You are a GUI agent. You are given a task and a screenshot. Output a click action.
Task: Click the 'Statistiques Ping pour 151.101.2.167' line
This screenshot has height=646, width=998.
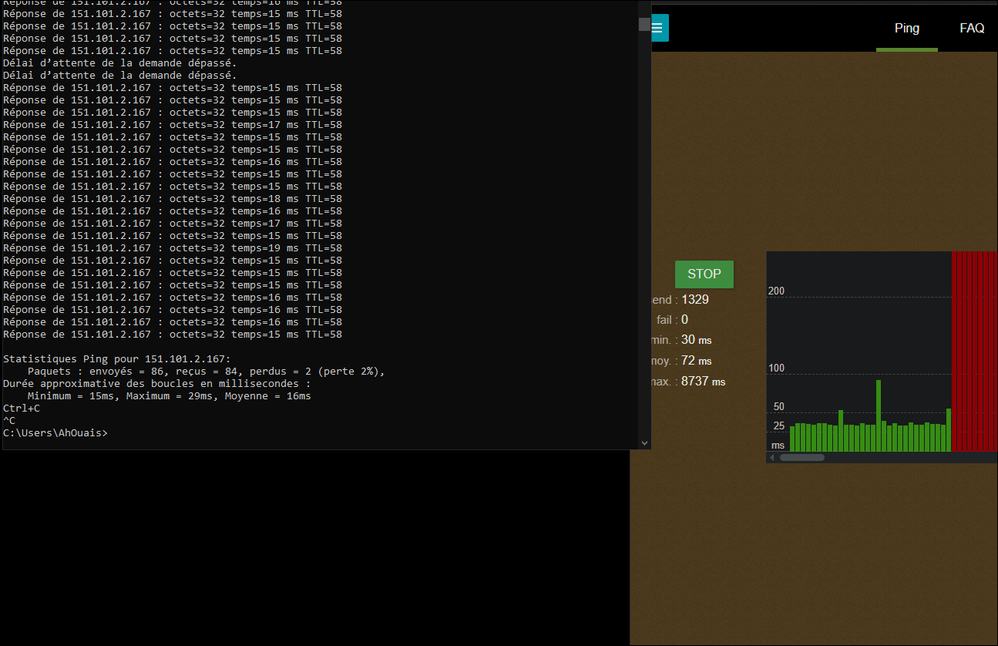click(x=117, y=359)
